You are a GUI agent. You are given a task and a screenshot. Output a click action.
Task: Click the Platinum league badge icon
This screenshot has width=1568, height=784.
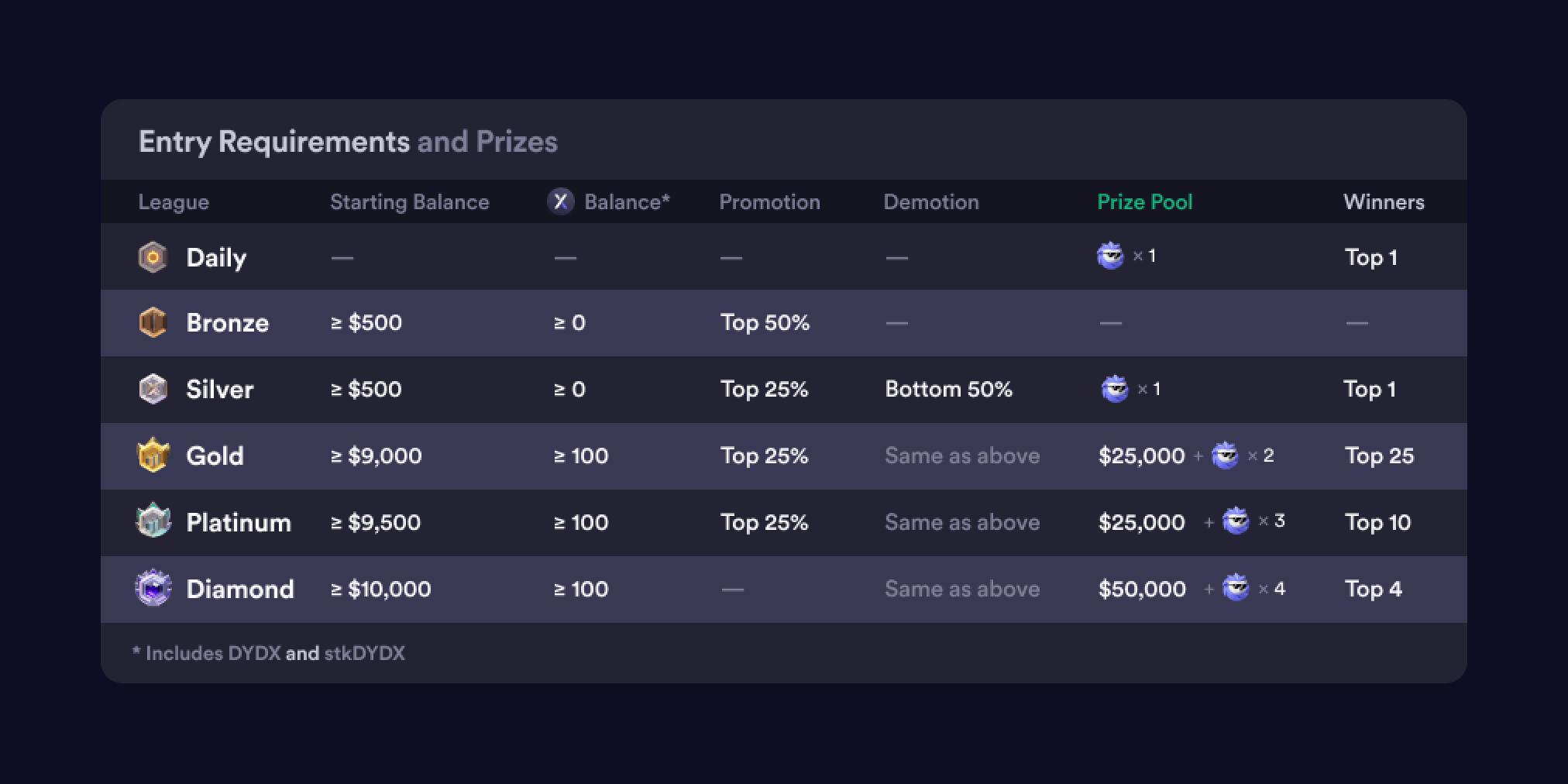(x=153, y=521)
